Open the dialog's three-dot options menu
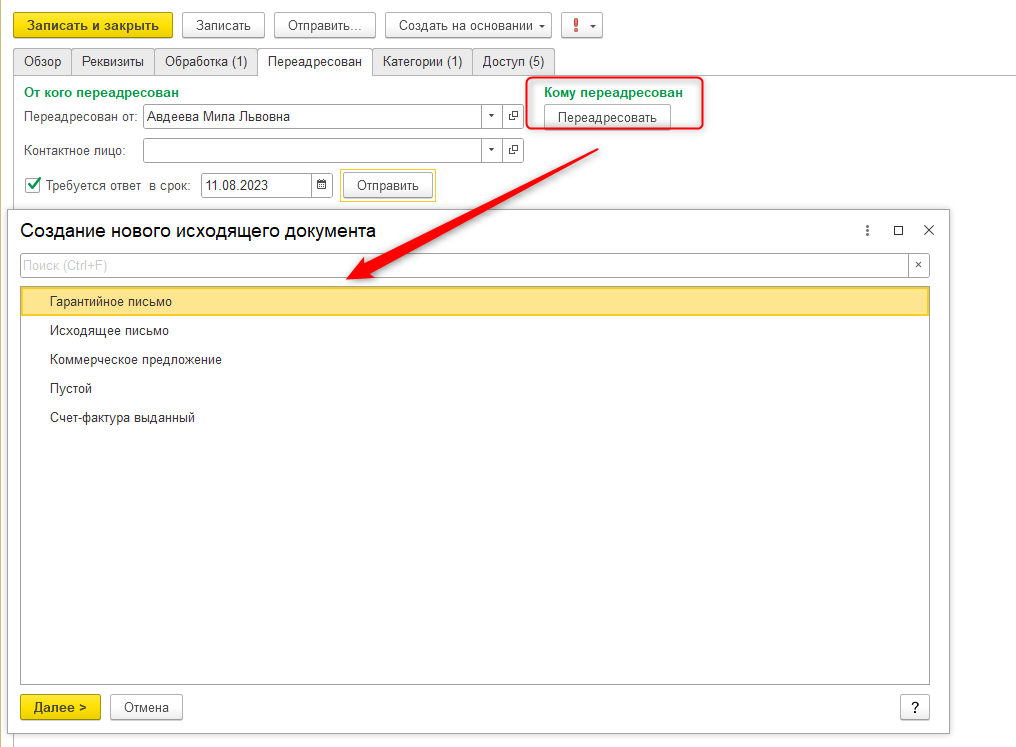 pyautogui.click(x=867, y=230)
